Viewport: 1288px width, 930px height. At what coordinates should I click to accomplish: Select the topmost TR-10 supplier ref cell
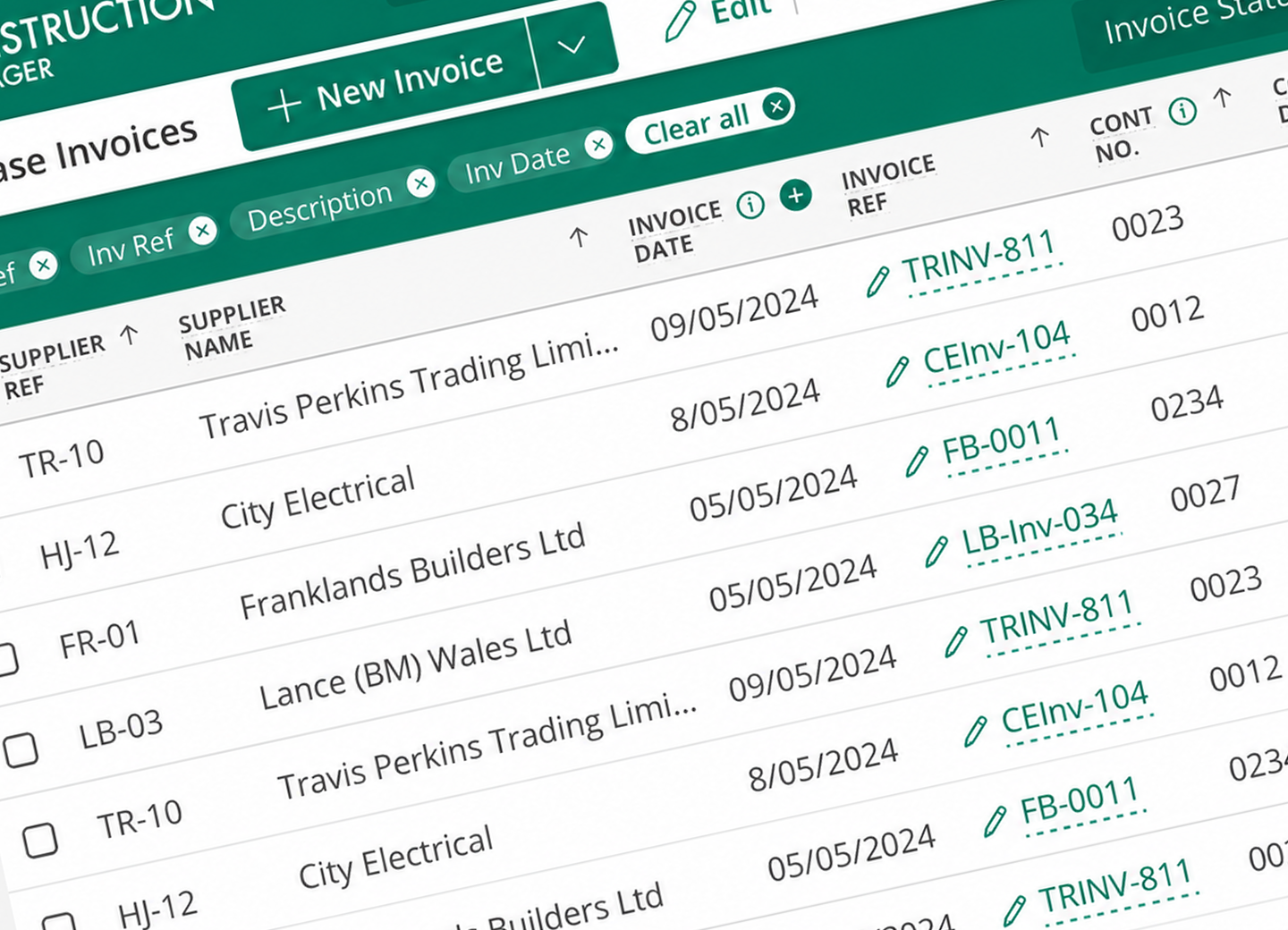(62, 461)
